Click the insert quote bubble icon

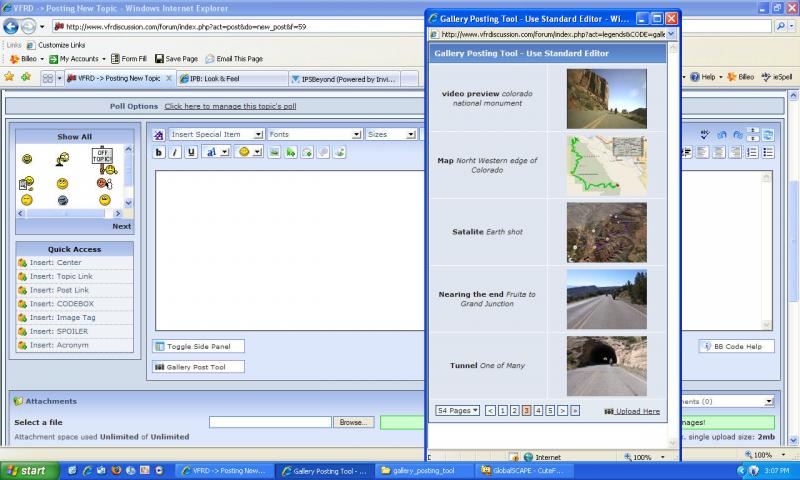pyautogui.click(x=323, y=152)
